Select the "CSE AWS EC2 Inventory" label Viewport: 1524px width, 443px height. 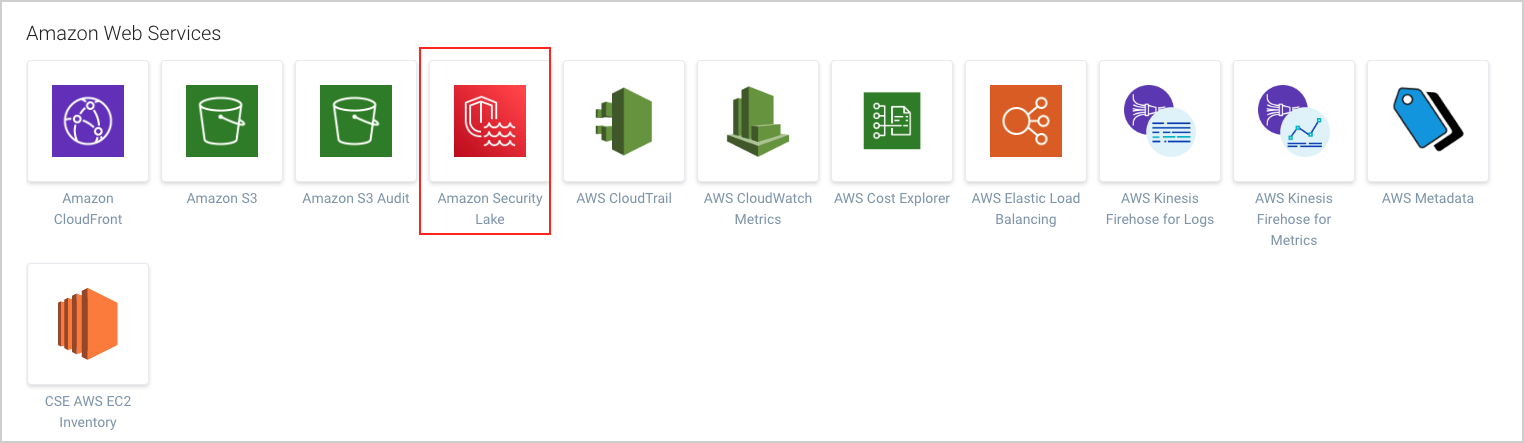click(88, 412)
